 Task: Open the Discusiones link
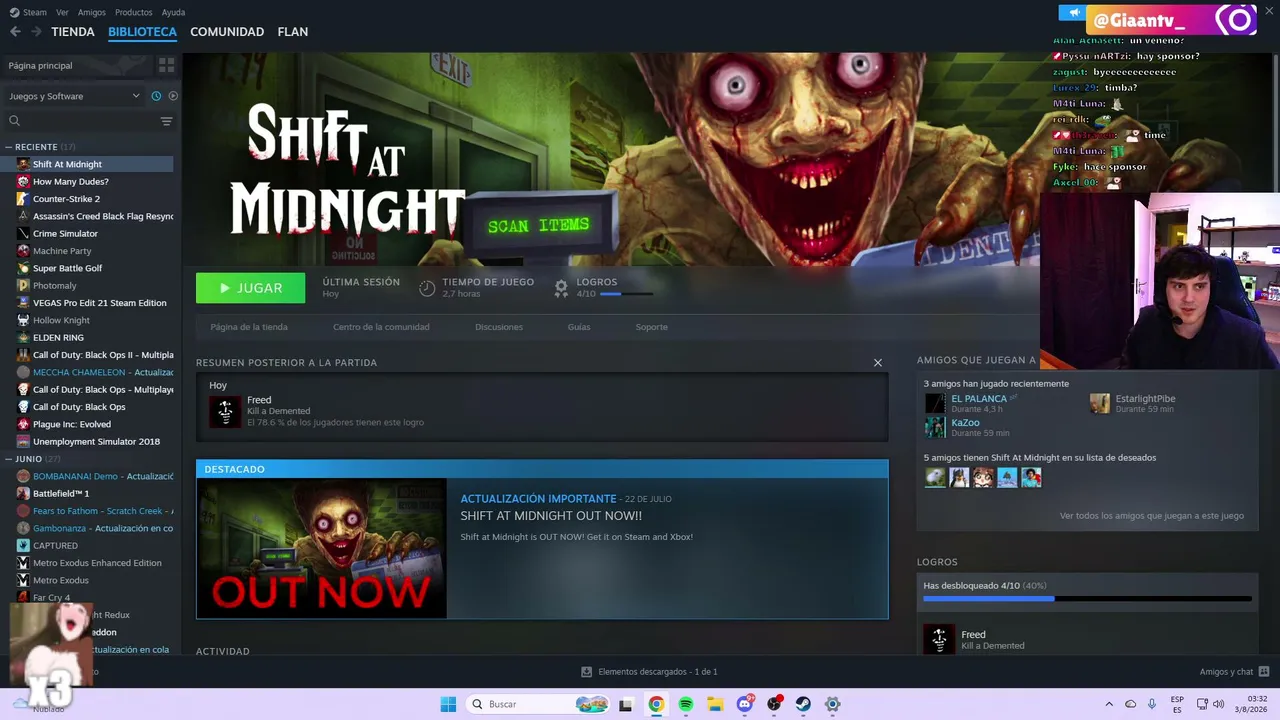(x=499, y=327)
